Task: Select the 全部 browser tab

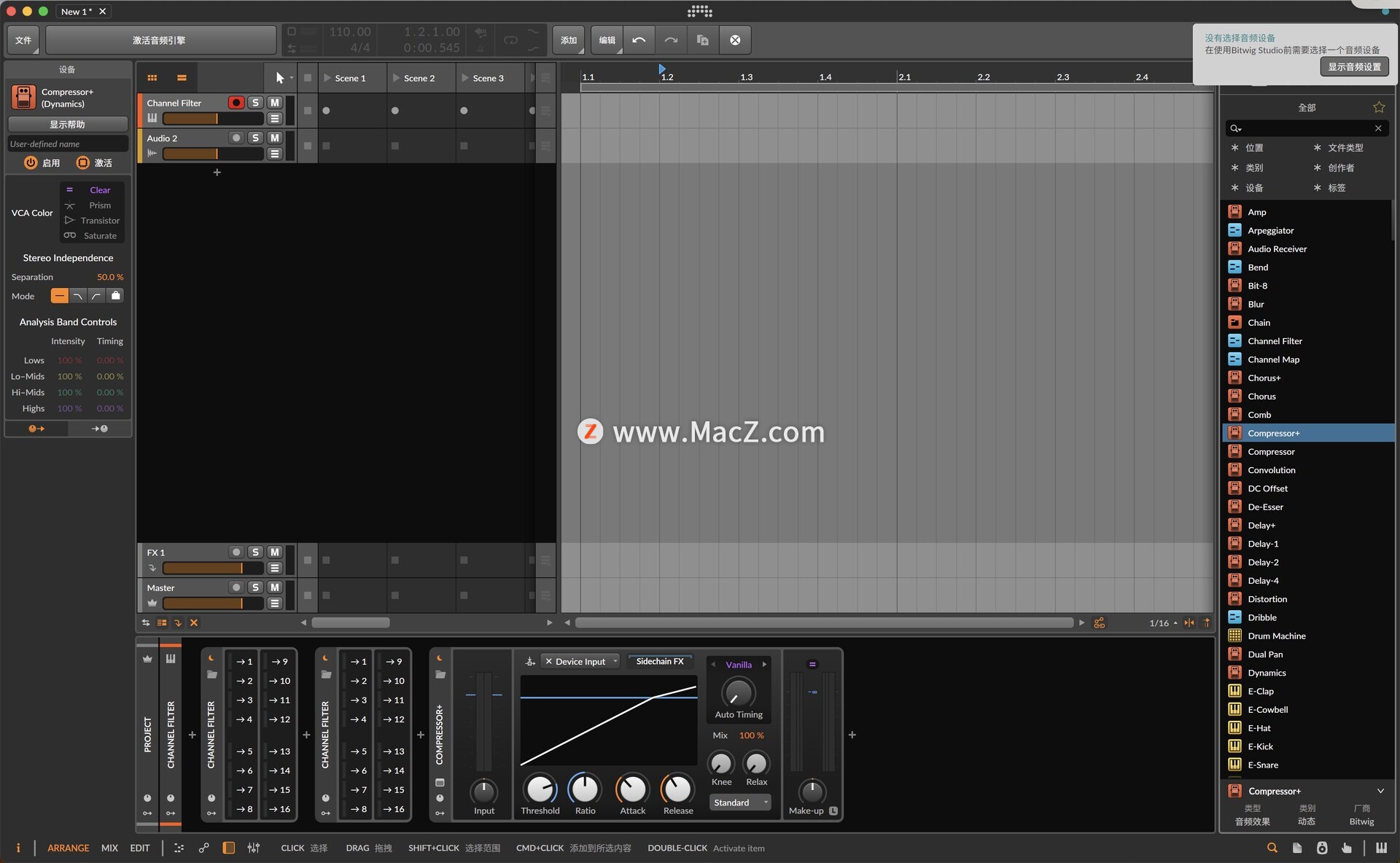Action: click(x=1307, y=107)
